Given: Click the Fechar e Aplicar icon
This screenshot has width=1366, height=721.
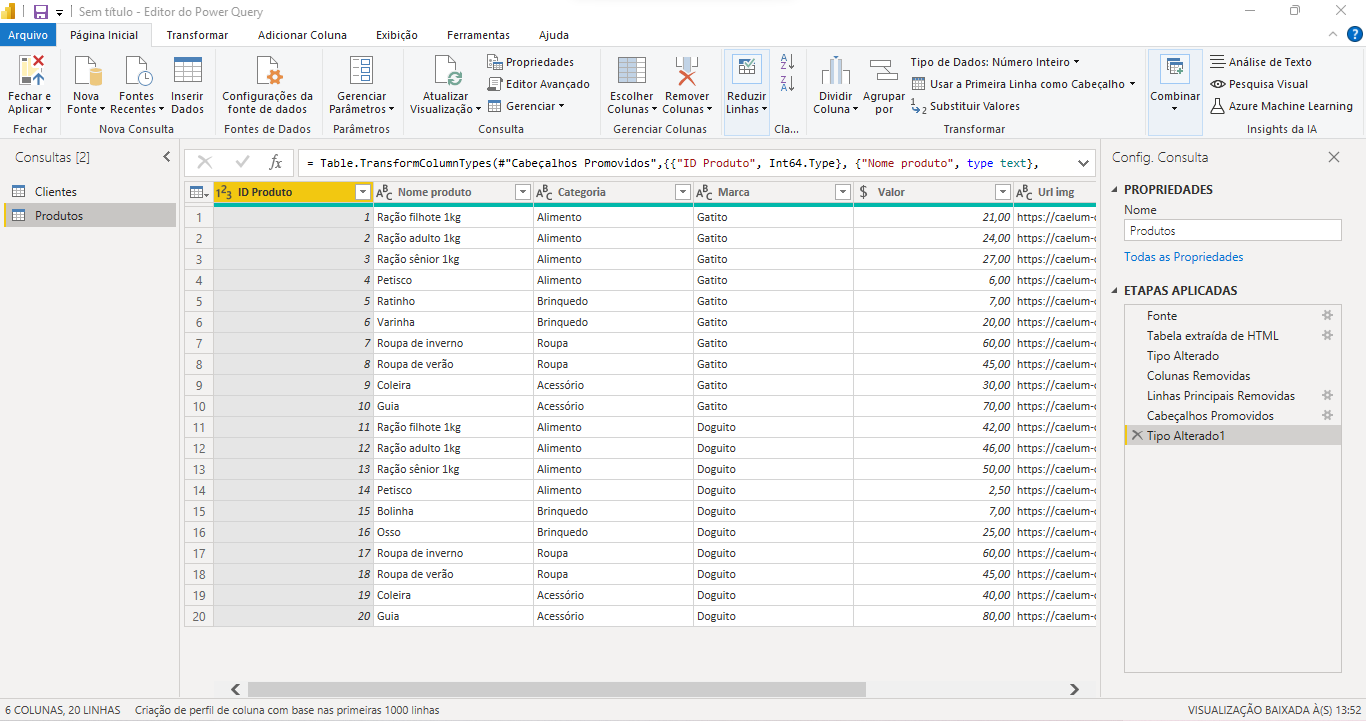Looking at the screenshot, I should [30, 72].
